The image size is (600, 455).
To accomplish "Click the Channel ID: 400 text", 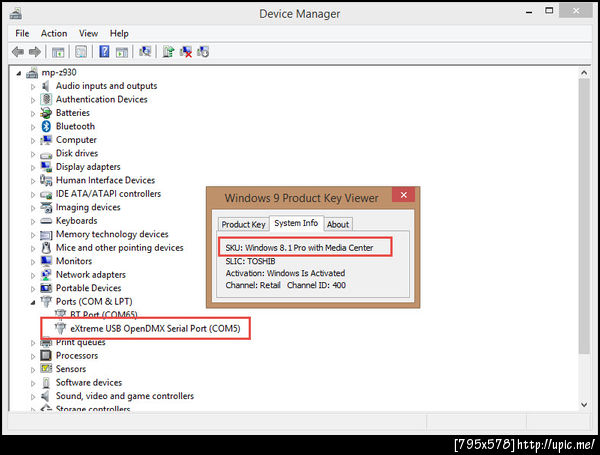I will tap(316, 285).
